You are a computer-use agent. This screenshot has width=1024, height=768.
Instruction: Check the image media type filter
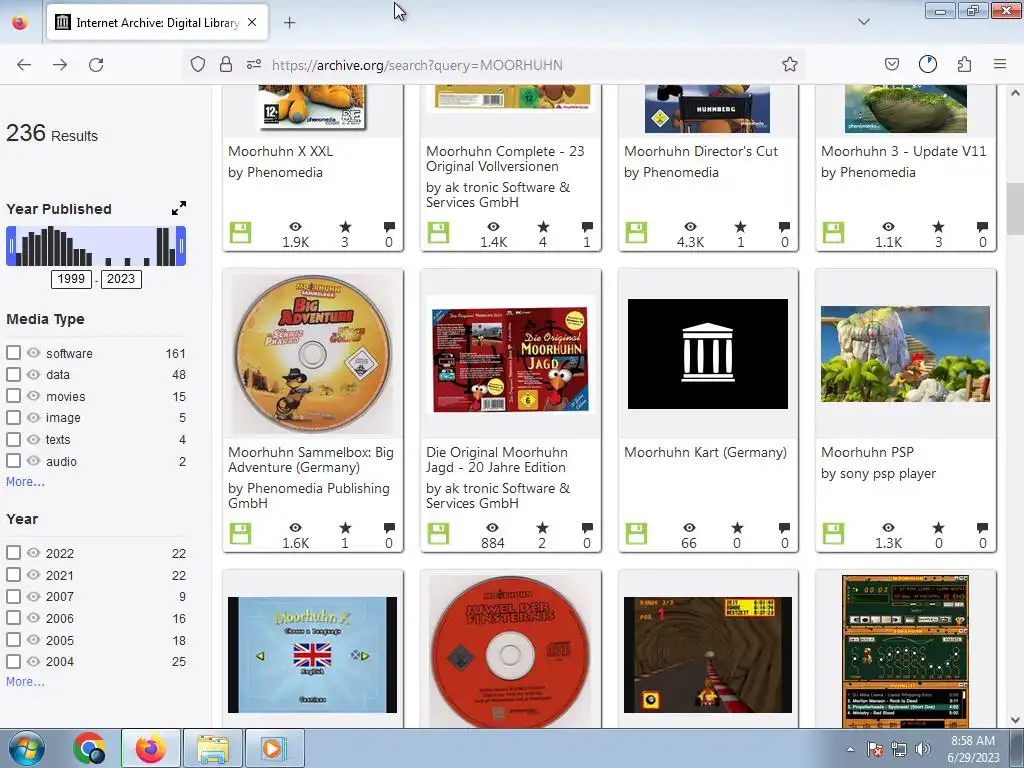[x=13, y=417]
